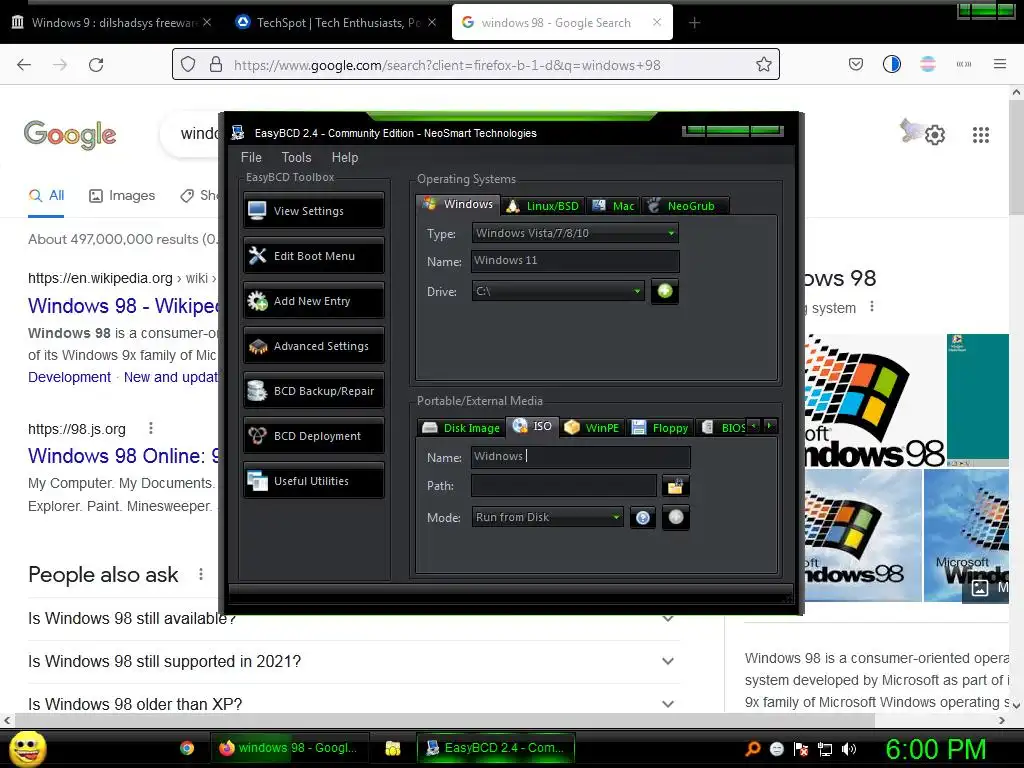Image resolution: width=1024 pixels, height=768 pixels.
Task: Go back in Firefox
Action: tap(24, 65)
